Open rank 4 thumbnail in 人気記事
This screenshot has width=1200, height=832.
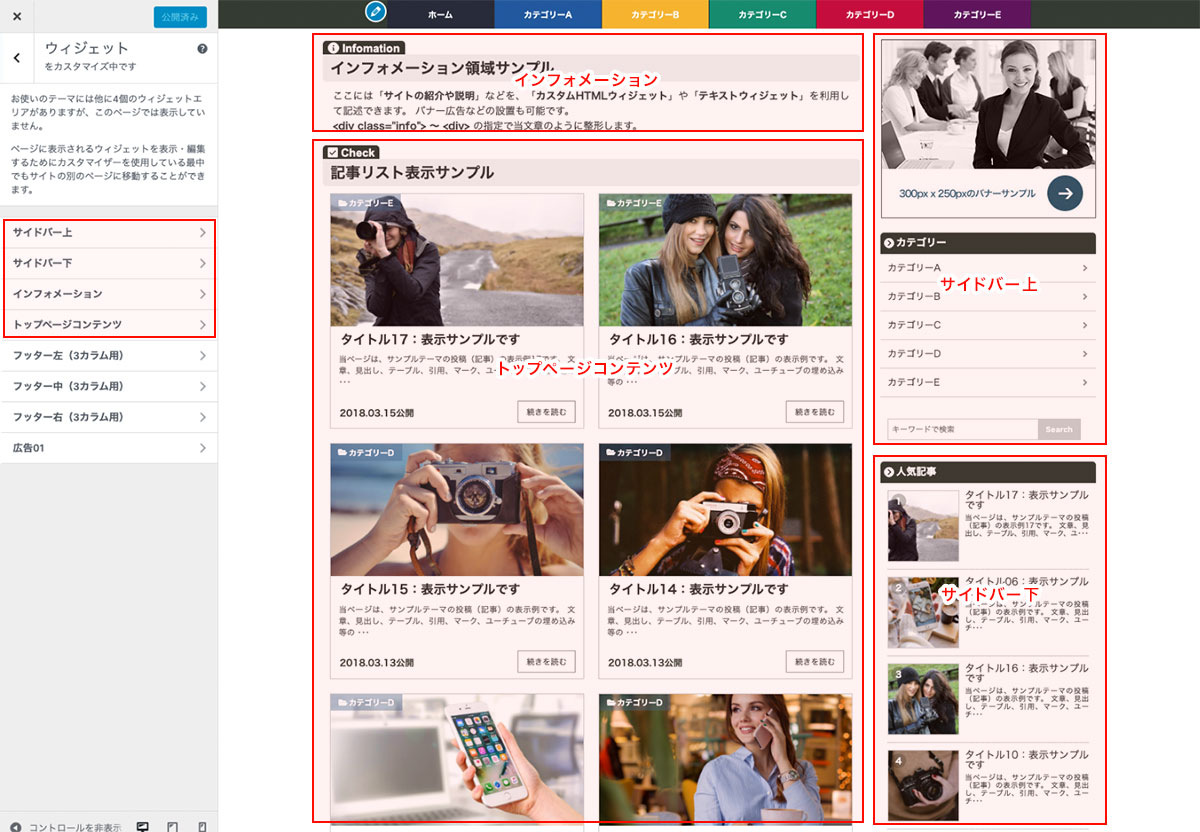pyautogui.click(x=923, y=785)
